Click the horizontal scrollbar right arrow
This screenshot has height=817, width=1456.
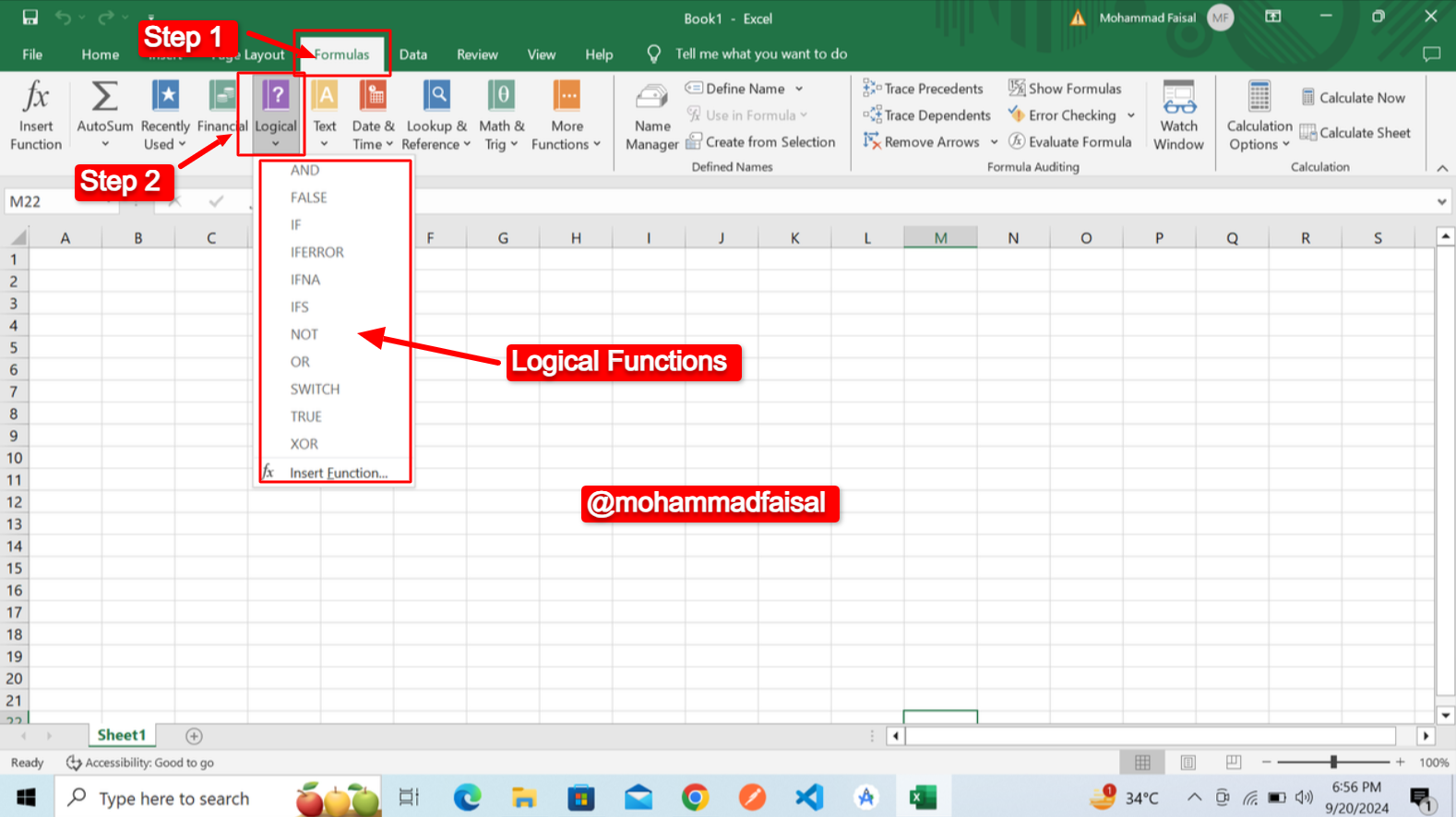point(1426,736)
